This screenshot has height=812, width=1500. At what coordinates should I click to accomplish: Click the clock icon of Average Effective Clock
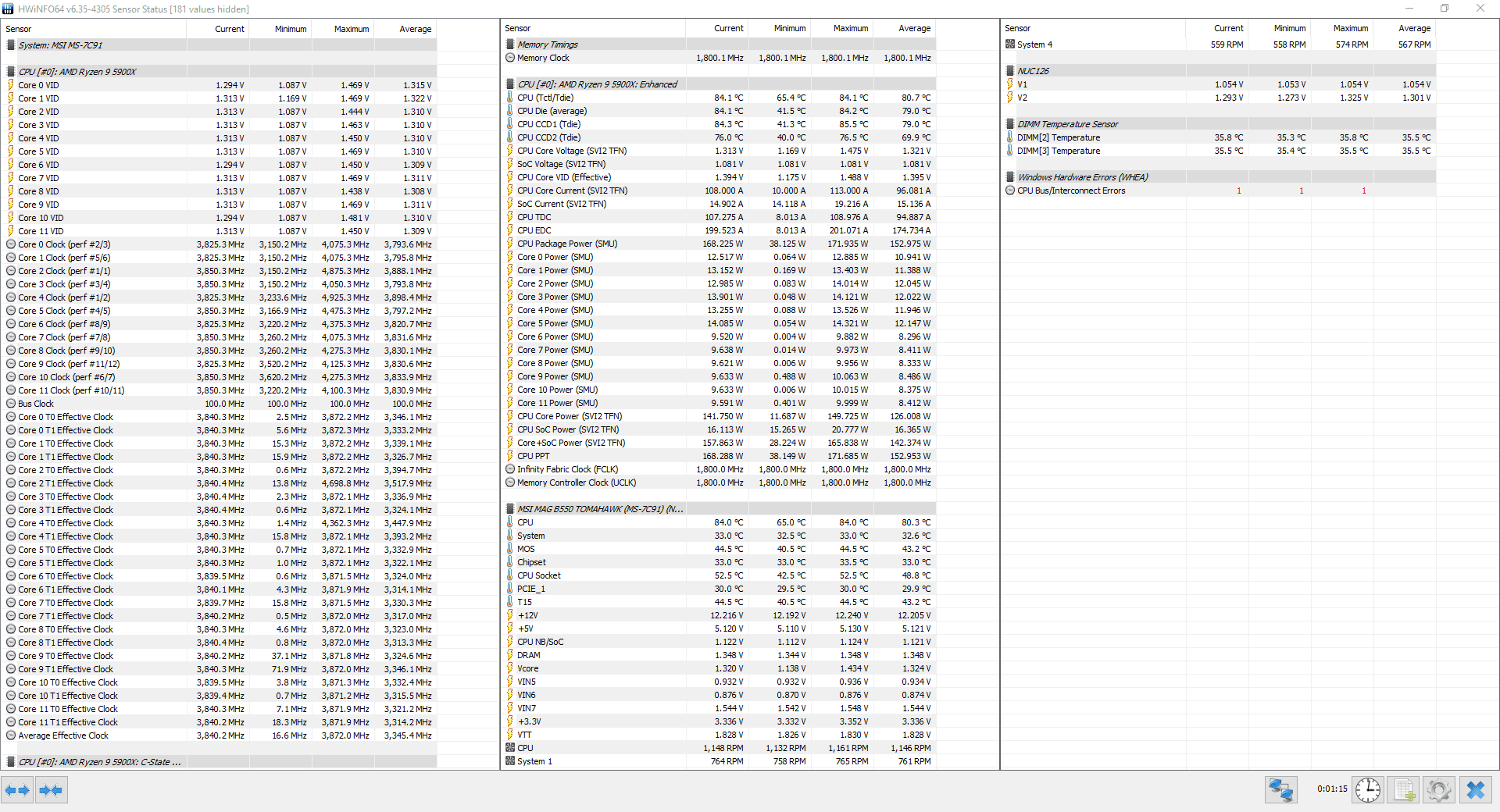(11, 735)
